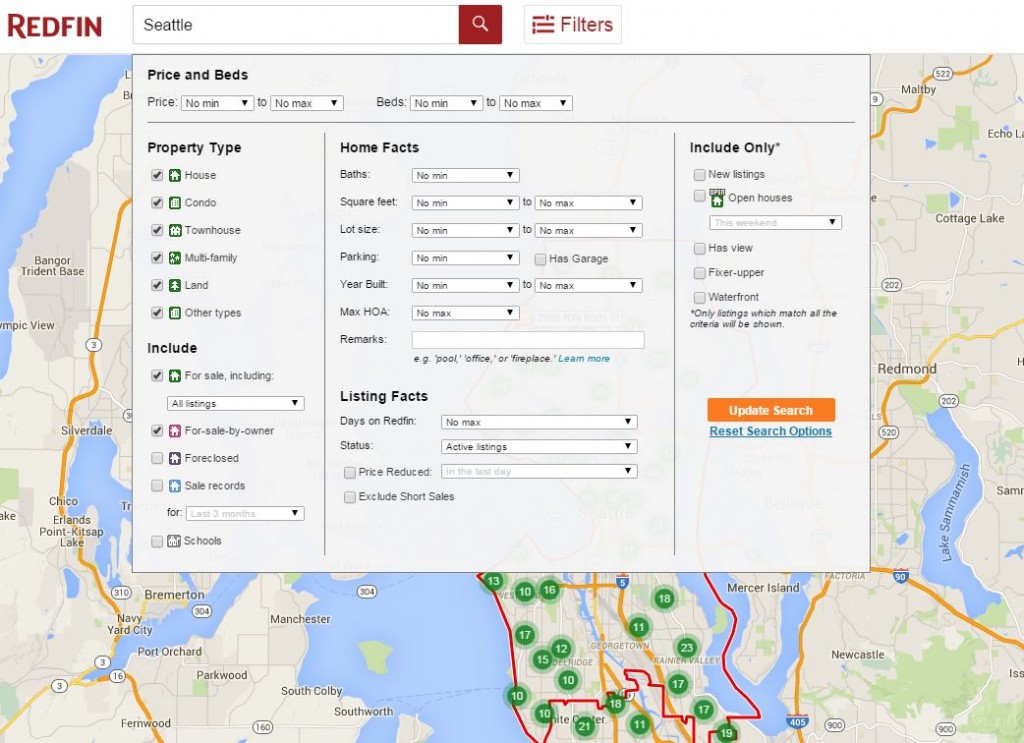
Task: Open the Beds minimum dropdown
Action: [445, 102]
